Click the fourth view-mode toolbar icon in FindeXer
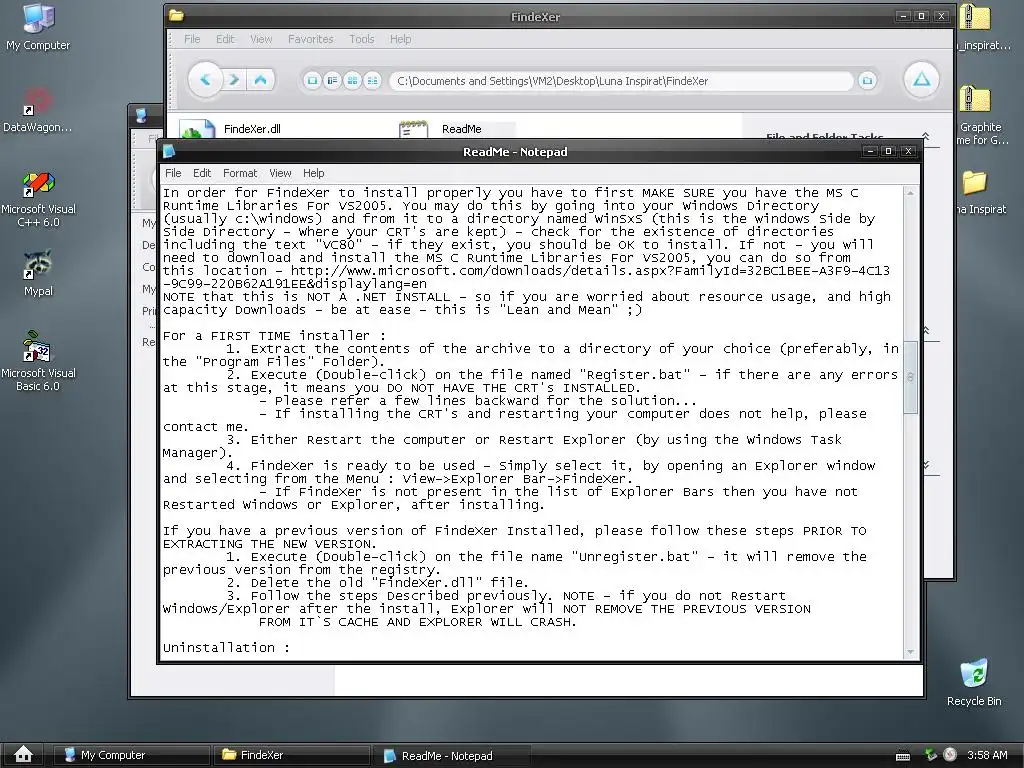The height and width of the screenshot is (768, 1024). 372,81
